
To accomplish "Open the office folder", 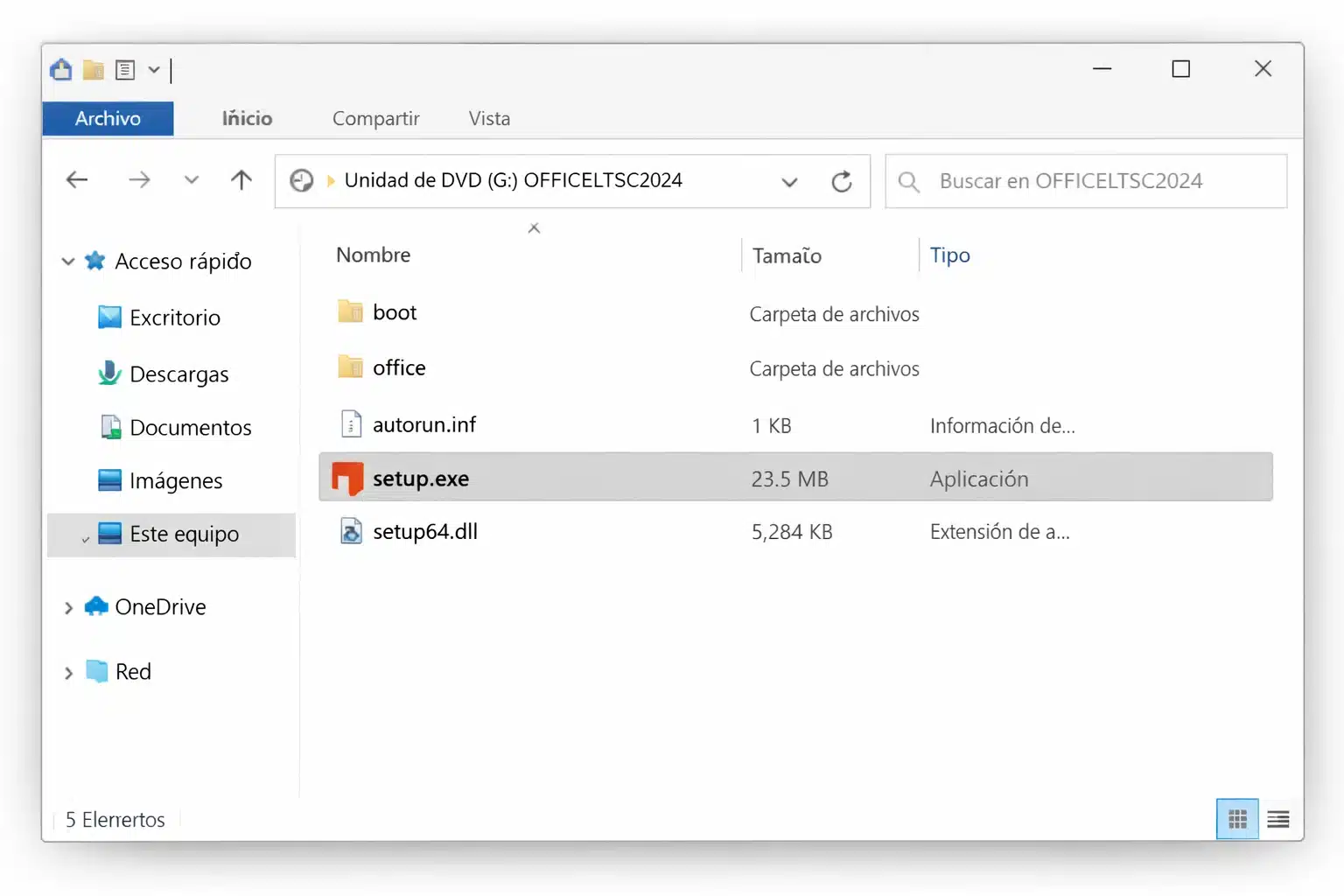I will pyautogui.click(x=398, y=367).
